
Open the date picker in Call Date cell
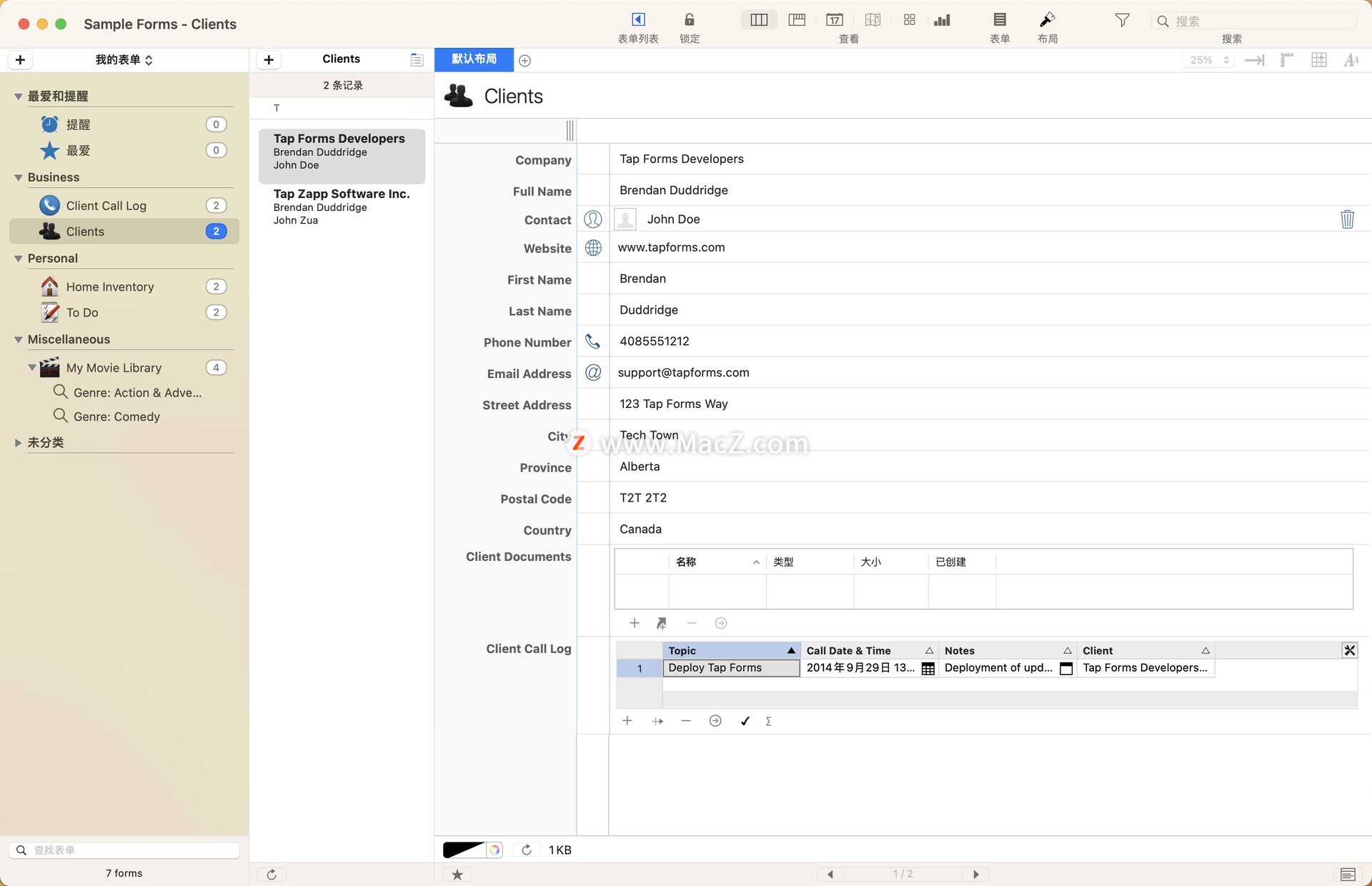tap(928, 669)
